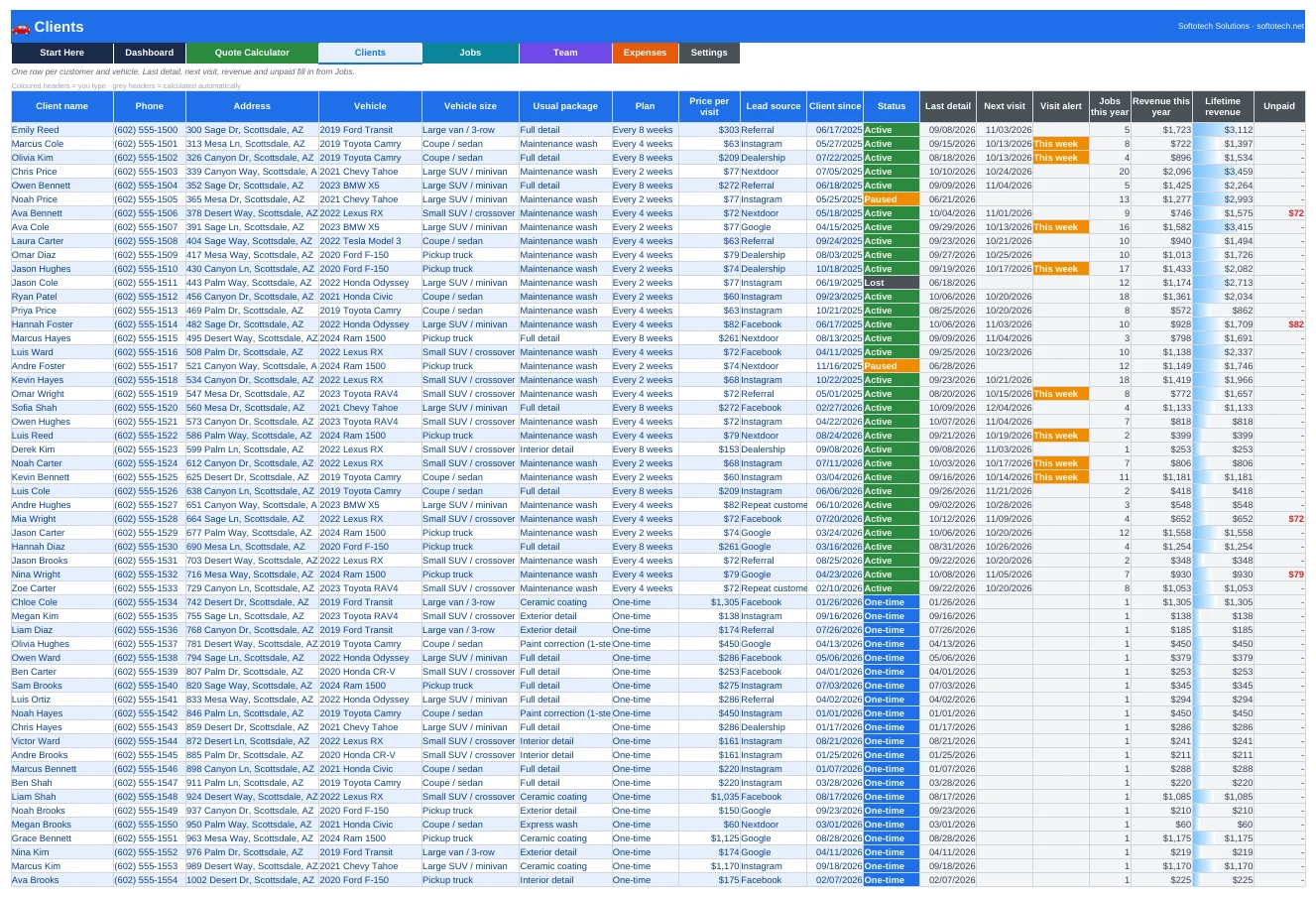Click the Revenue this year header
The width and height of the screenshot is (1316, 897).
click(x=1161, y=106)
